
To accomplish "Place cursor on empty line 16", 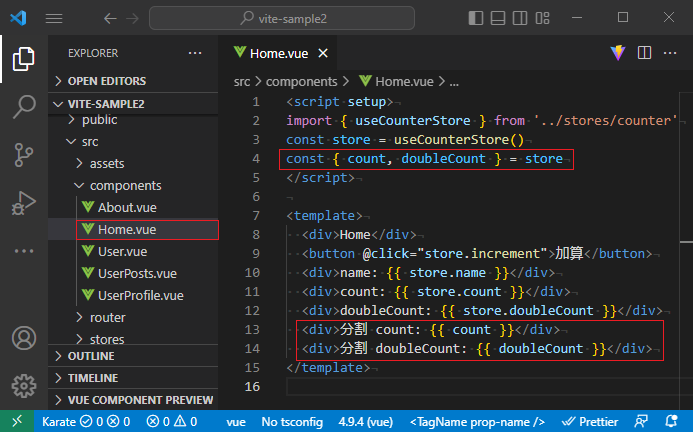I will click(x=482, y=387).
